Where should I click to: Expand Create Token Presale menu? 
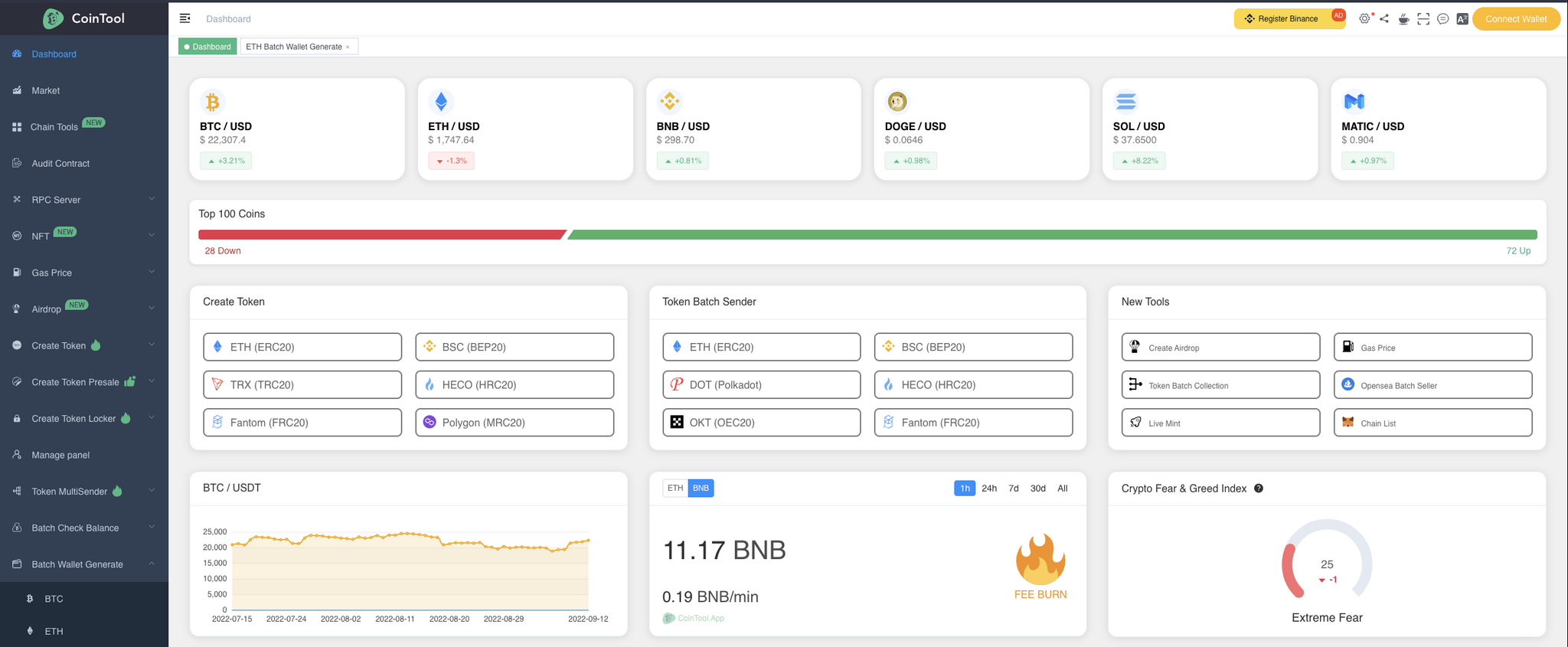(x=84, y=382)
